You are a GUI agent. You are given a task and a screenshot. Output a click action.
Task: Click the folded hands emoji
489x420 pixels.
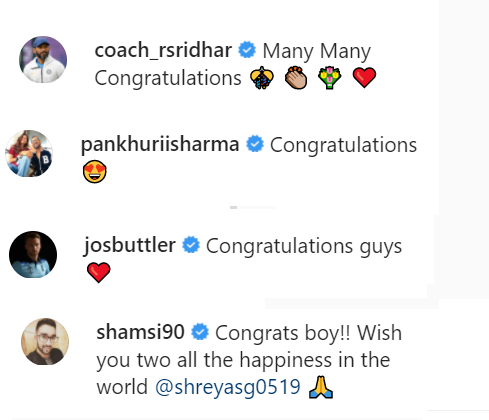pyautogui.click(x=321, y=387)
